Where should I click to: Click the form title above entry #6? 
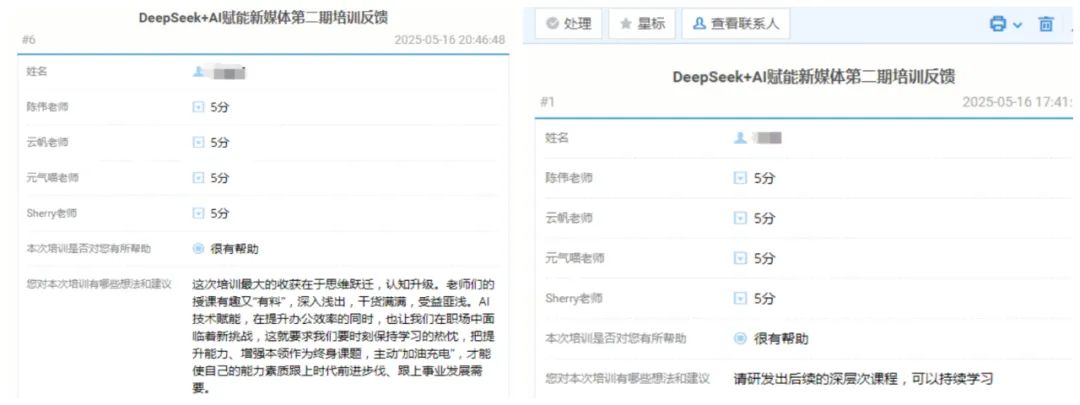[x=263, y=18]
